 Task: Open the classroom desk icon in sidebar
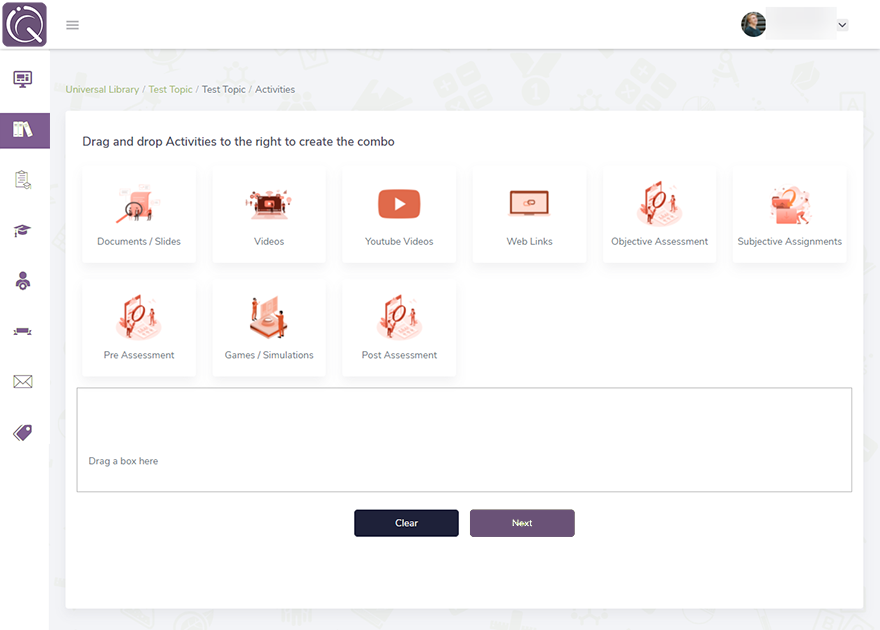click(x=22, y=332)
